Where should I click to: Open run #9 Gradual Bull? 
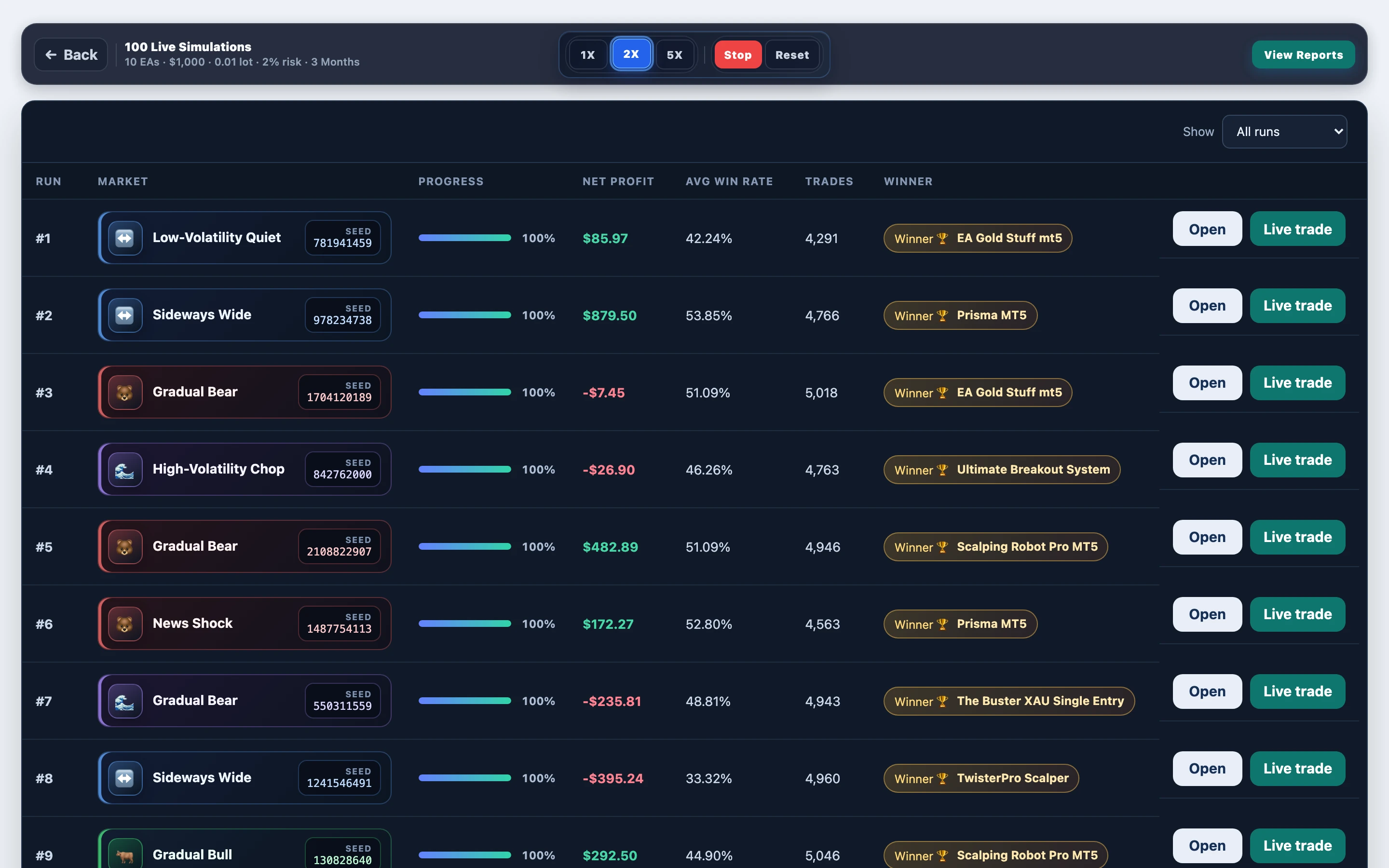pyautogui.click(x=1207, y=846)
